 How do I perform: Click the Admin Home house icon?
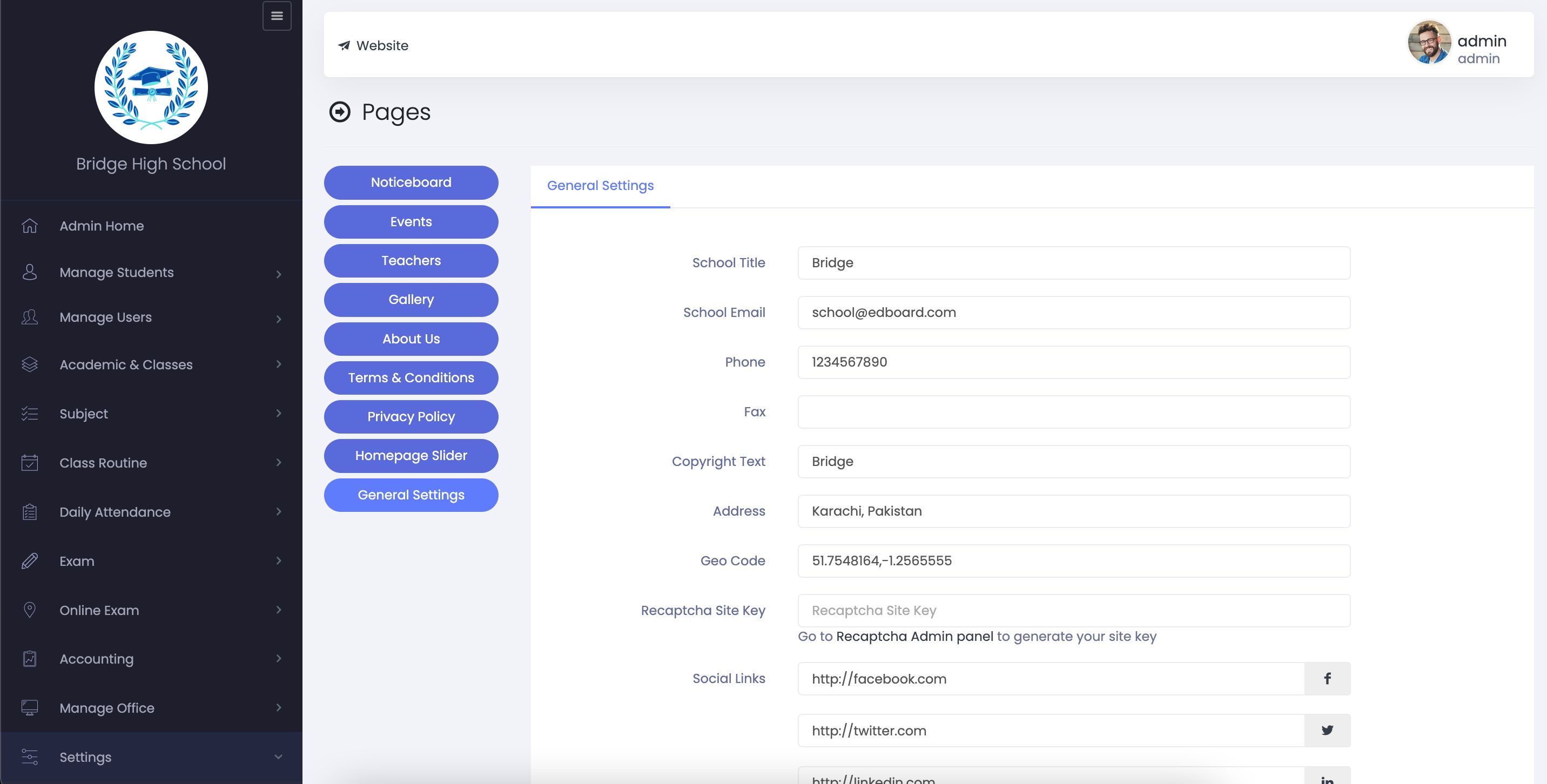click(29, 226)
